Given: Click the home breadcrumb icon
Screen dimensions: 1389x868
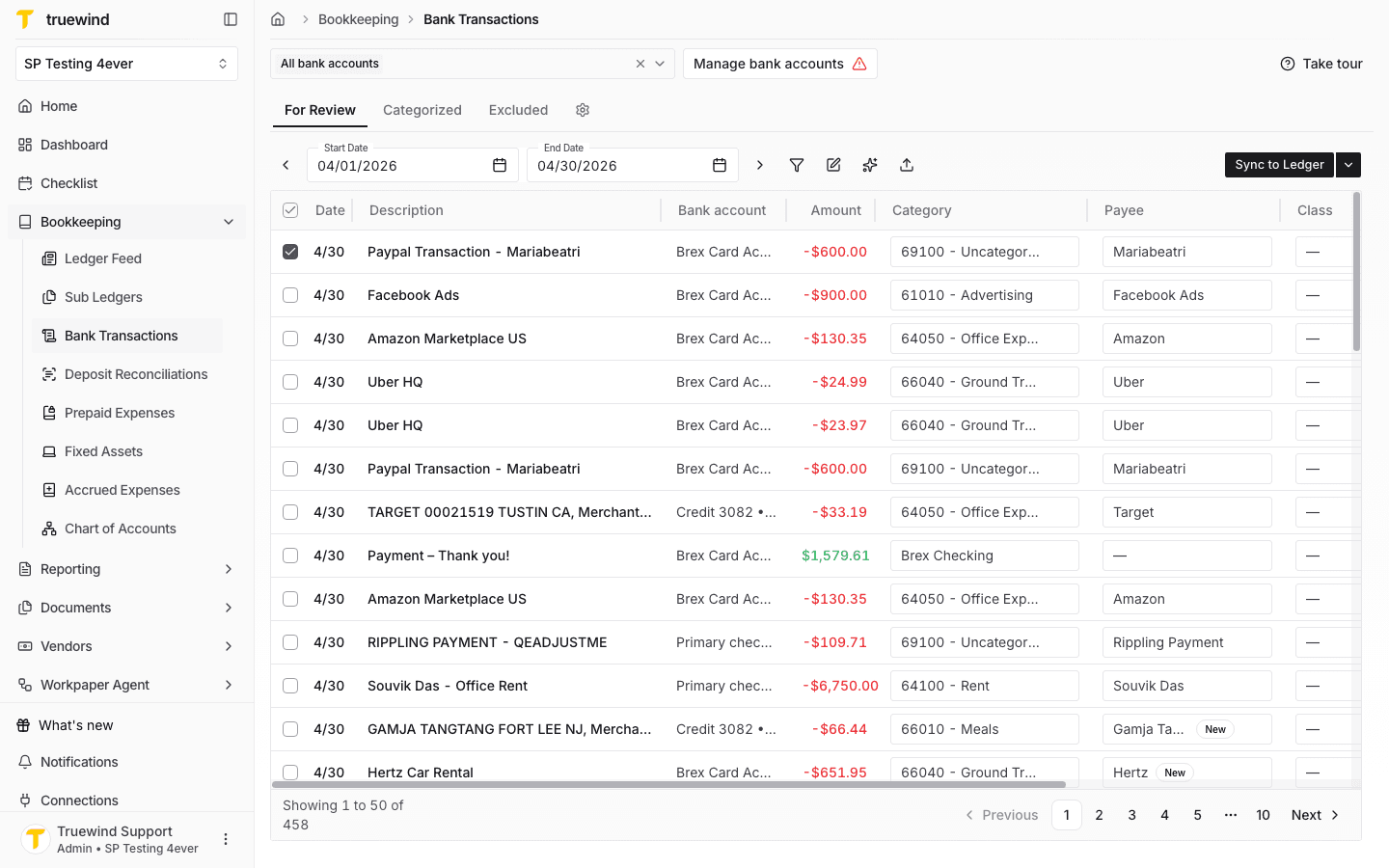Looking at the screenshot, I should tap(278, 19).
